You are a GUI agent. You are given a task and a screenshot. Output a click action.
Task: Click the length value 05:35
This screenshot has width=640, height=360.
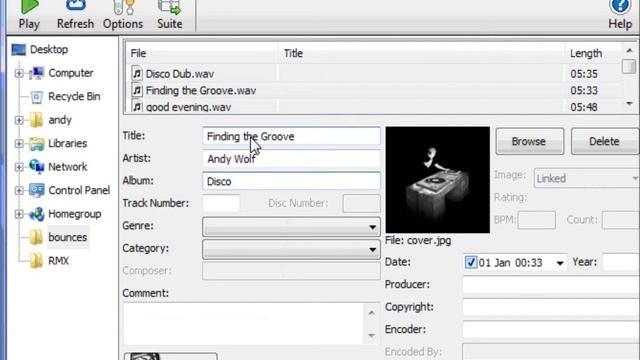tap(584, 74)
